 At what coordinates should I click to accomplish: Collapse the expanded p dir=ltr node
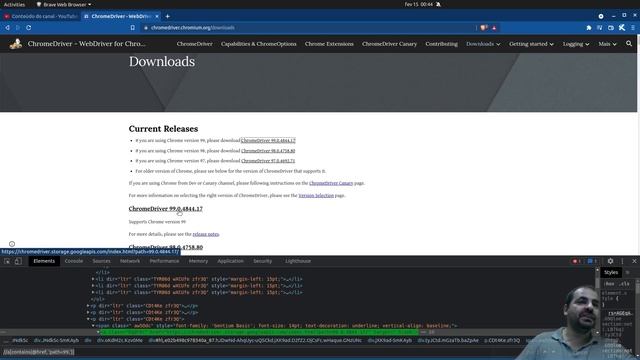click(x=88, y=319)
